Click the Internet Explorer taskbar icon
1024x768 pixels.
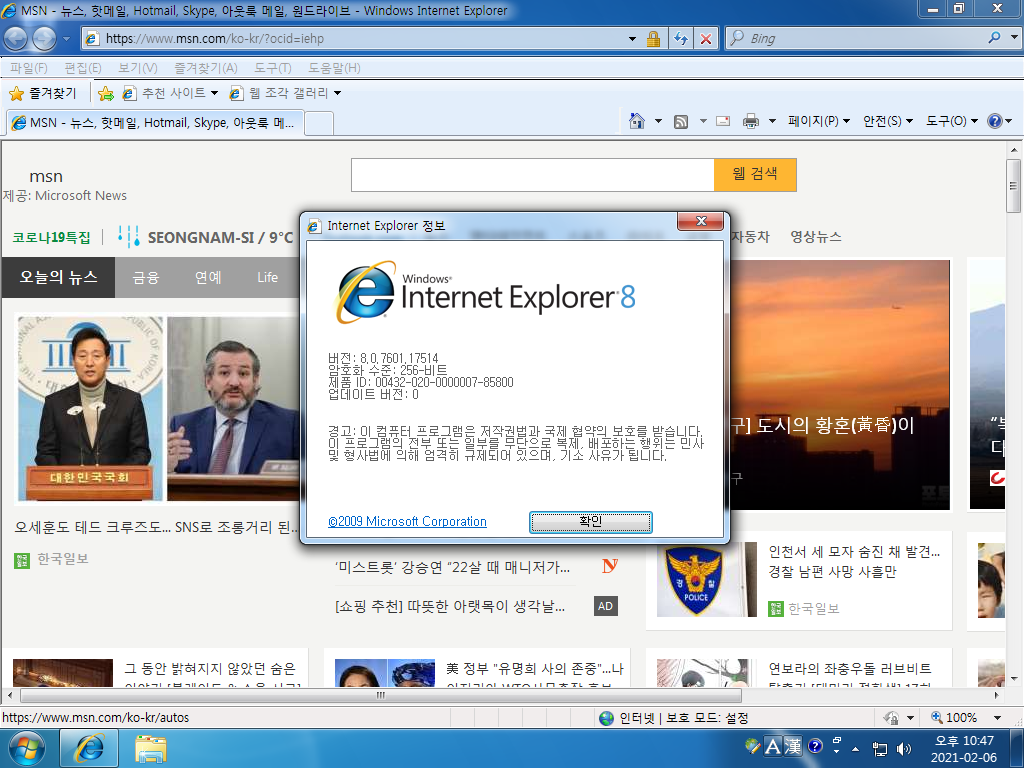coord(89,748)
